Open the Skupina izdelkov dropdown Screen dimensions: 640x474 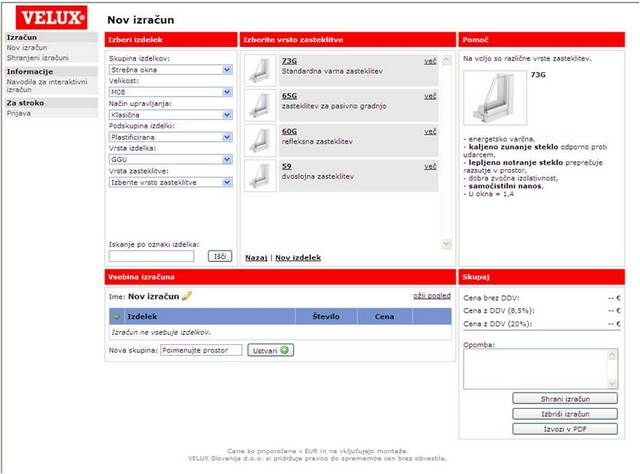point(171,71)
